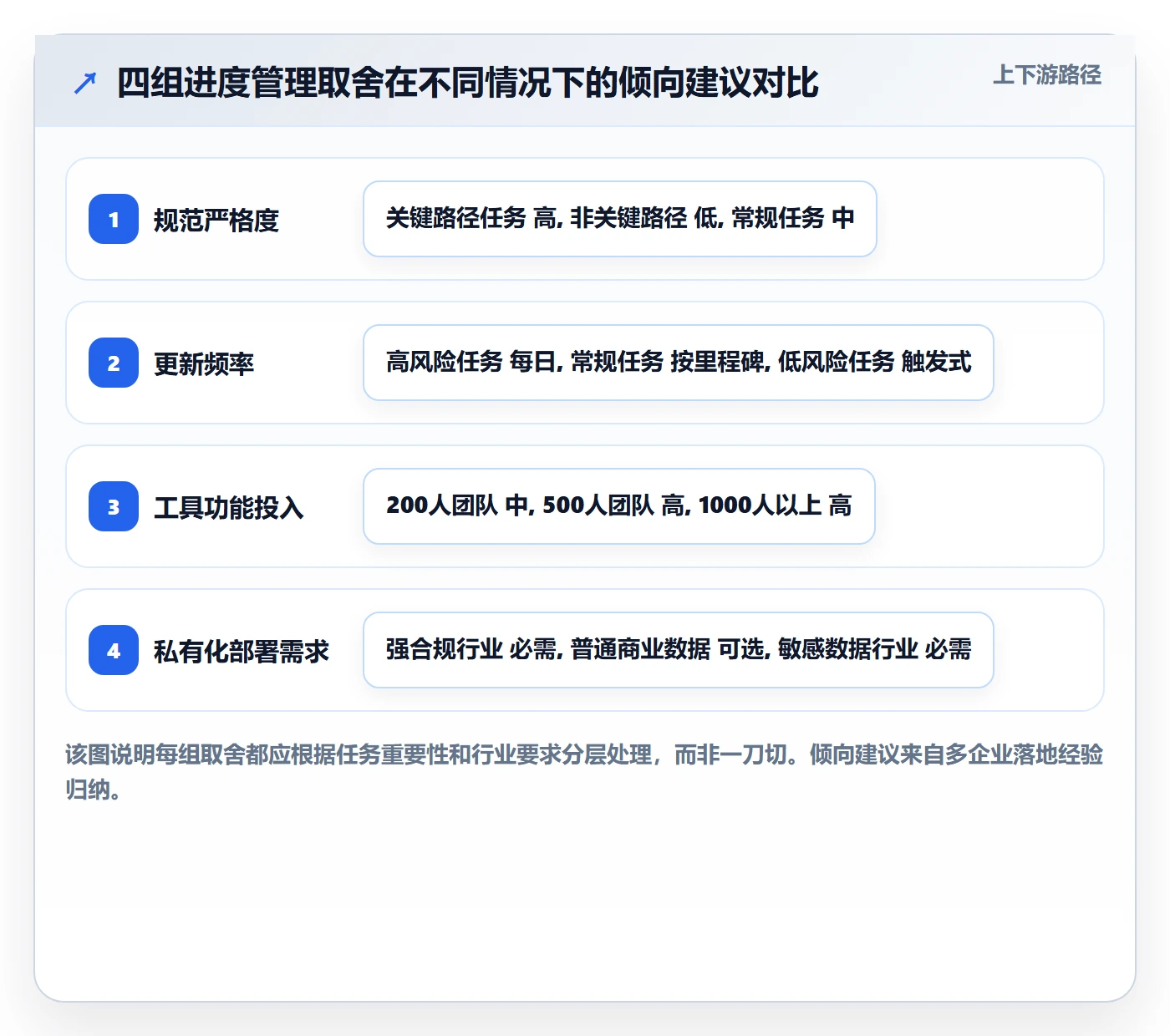
Task: Select the 更新频率 row label
Action: pyautogui.click(x=204, y=363)
